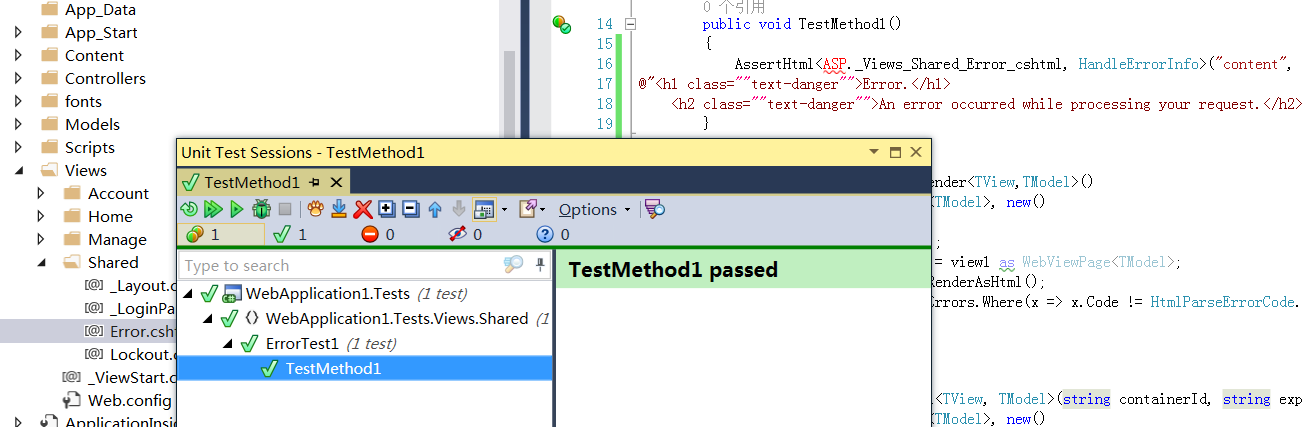Image resolution: width=1302 pixels, height=427 pixels.
Task: Click the paw print icon in test toolbar
Action: click(x=314, y=209)
